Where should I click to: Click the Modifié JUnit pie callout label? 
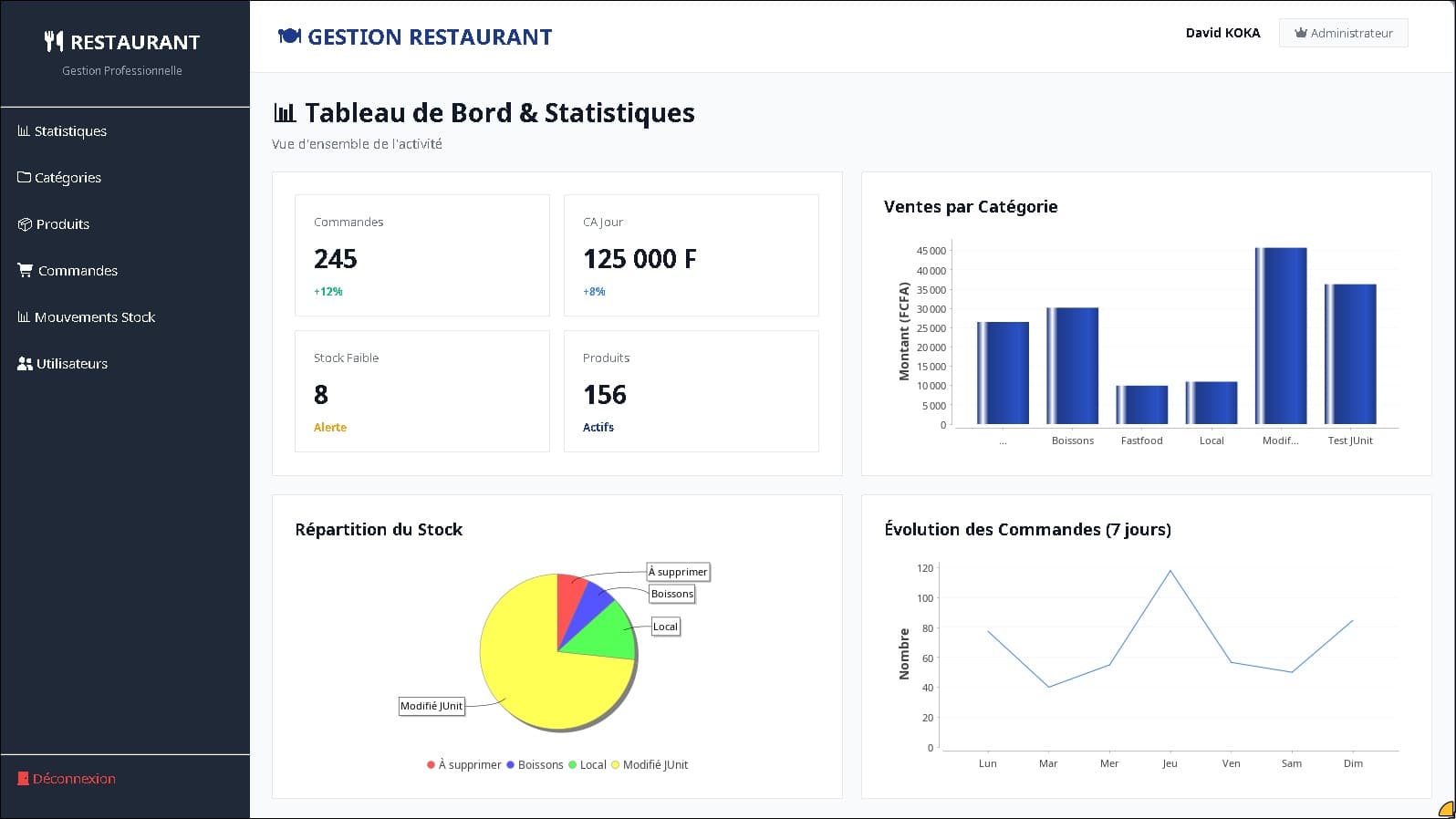432,706
